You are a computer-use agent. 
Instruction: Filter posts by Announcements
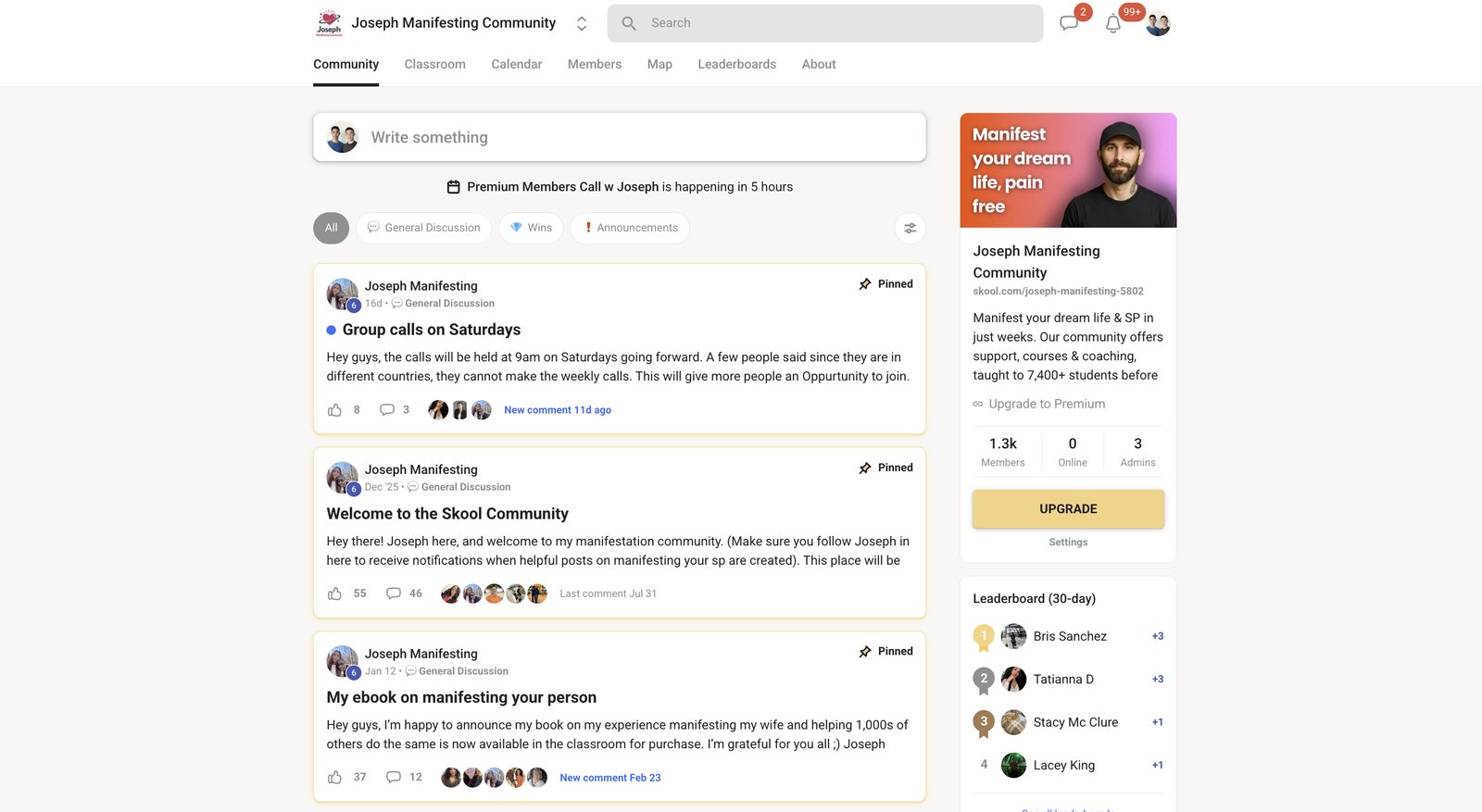(x=630, y=228)
